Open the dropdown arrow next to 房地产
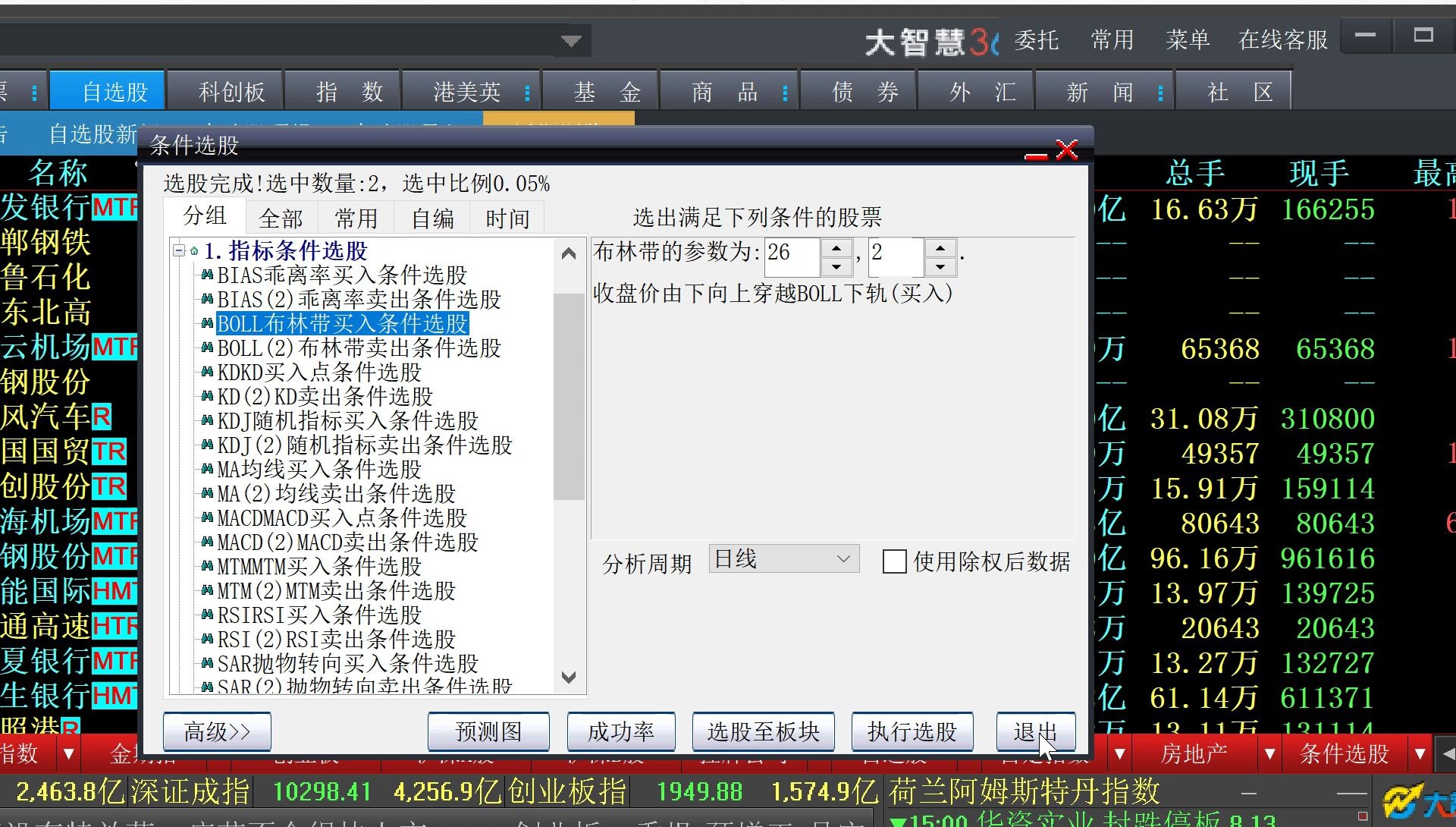Image resolution: width=1456 pixels, height=827 pixels. pyautogui.click(x=1269, y=753)
